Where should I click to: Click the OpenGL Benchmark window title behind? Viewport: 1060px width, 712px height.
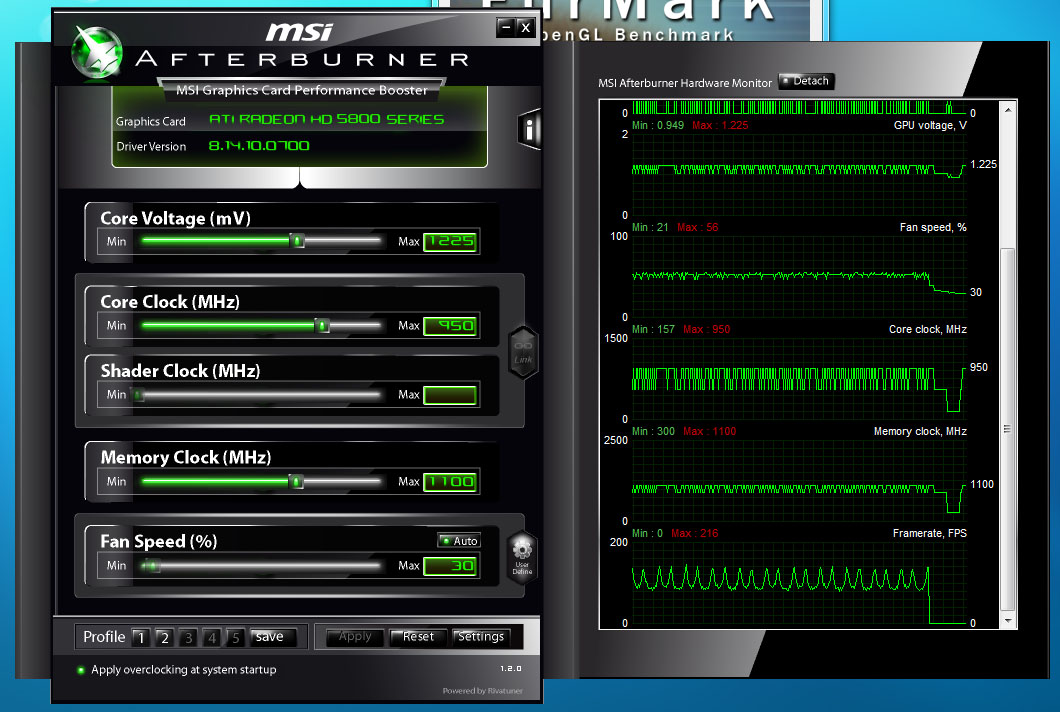click(637, 35)
